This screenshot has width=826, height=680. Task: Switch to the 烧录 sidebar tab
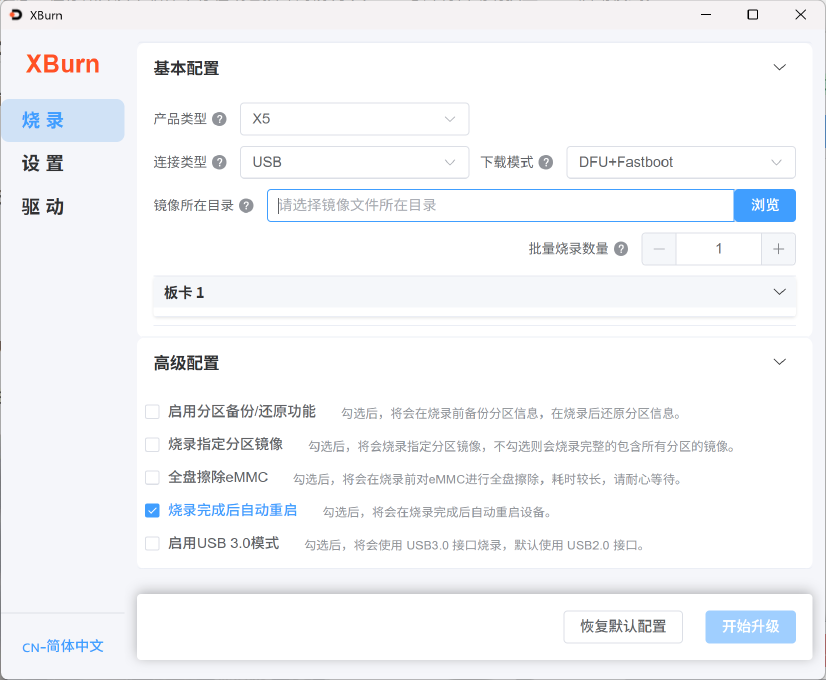click(x=63, y=120)
